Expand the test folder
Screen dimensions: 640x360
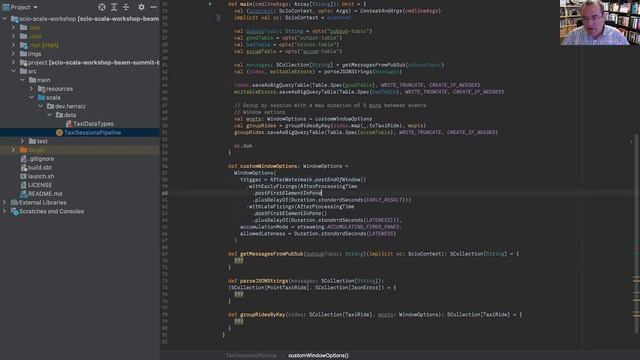click(x=22, y=141)
